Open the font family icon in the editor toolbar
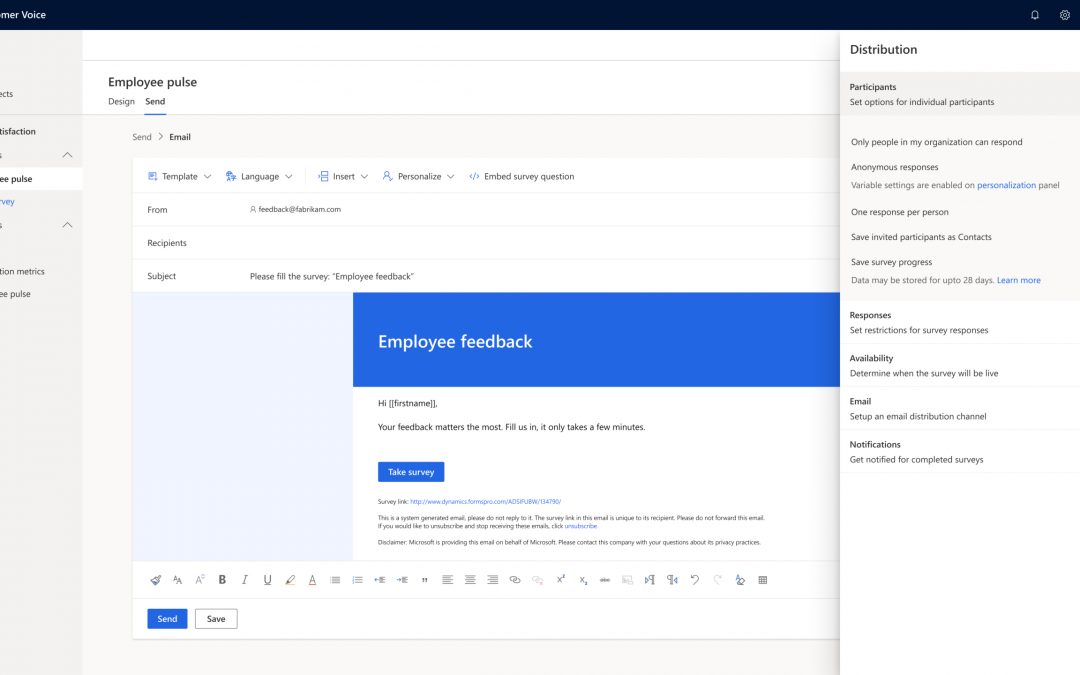Image resolution: width=1080 pixels, height=675 pixels. 178,580
